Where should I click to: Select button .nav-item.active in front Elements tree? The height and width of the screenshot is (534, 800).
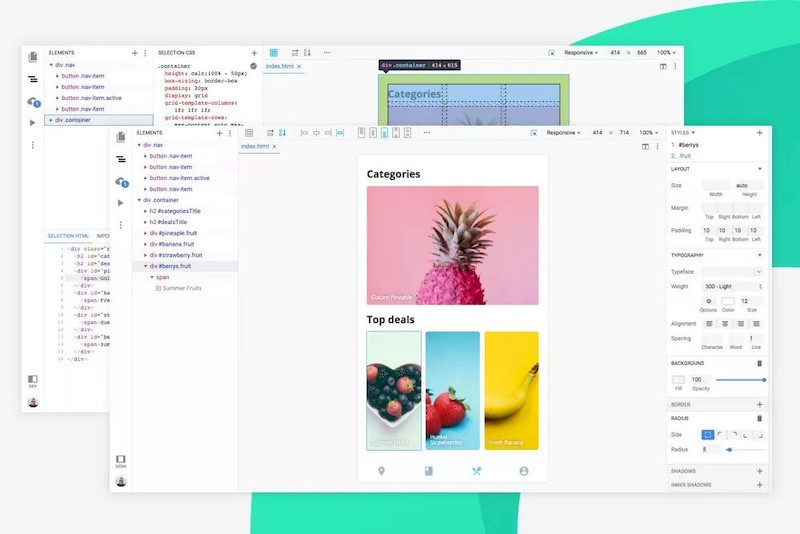pyautogui.click(x=180, y=178)
